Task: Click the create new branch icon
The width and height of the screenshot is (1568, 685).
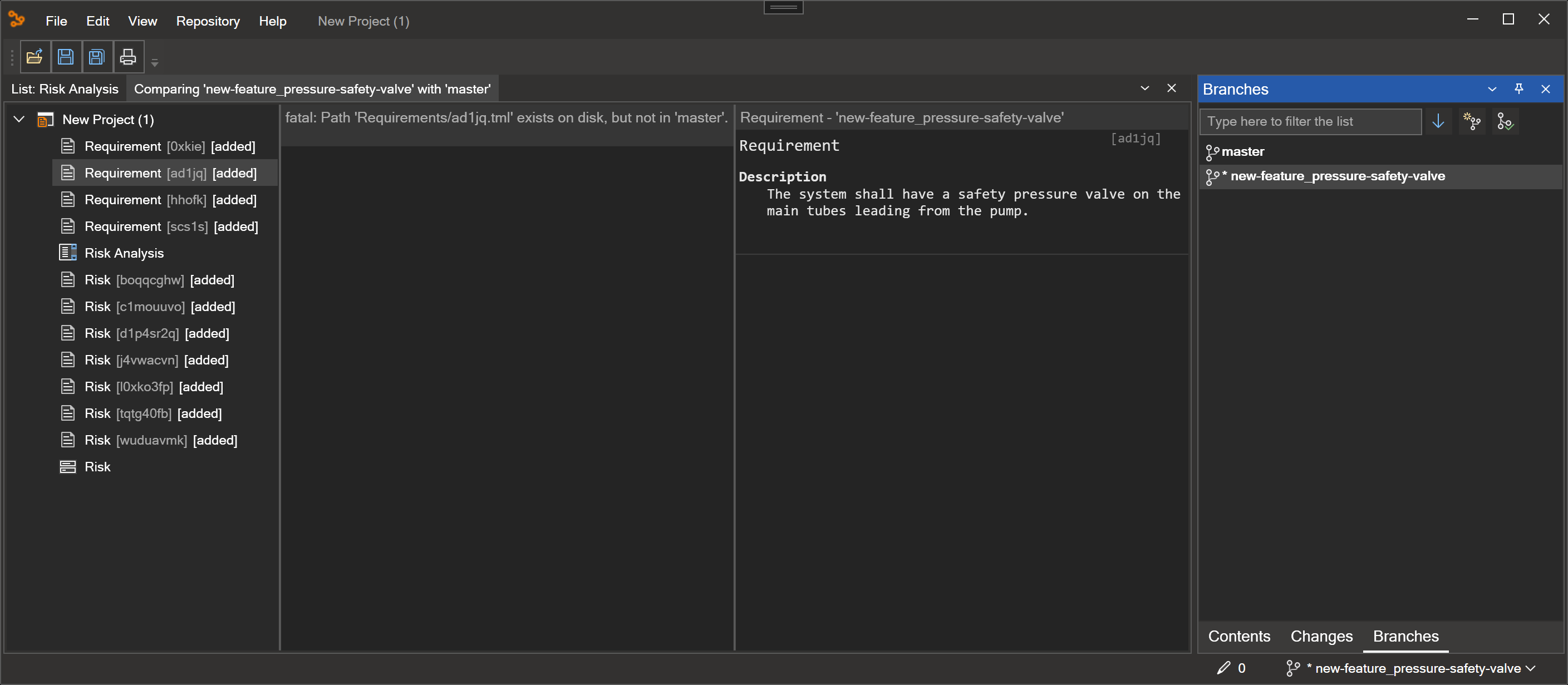Action: tap(1472, 122)
